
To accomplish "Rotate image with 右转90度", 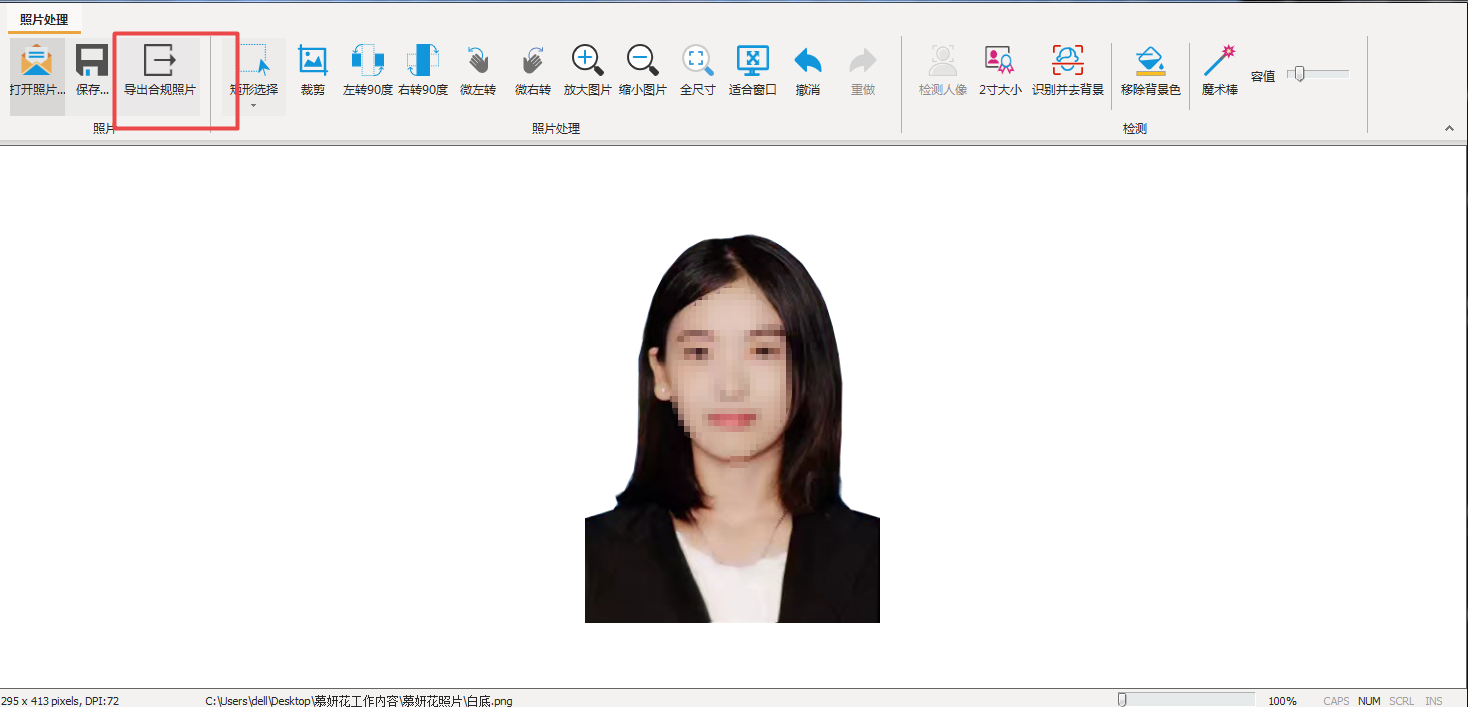I will coord(423,70).
